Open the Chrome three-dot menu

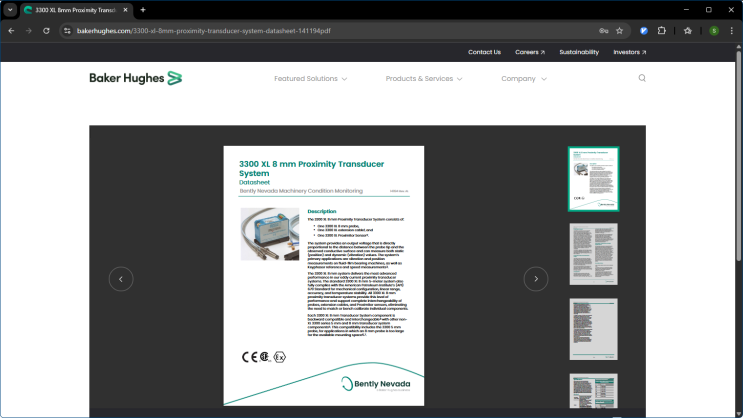click(x=732, y=31)
